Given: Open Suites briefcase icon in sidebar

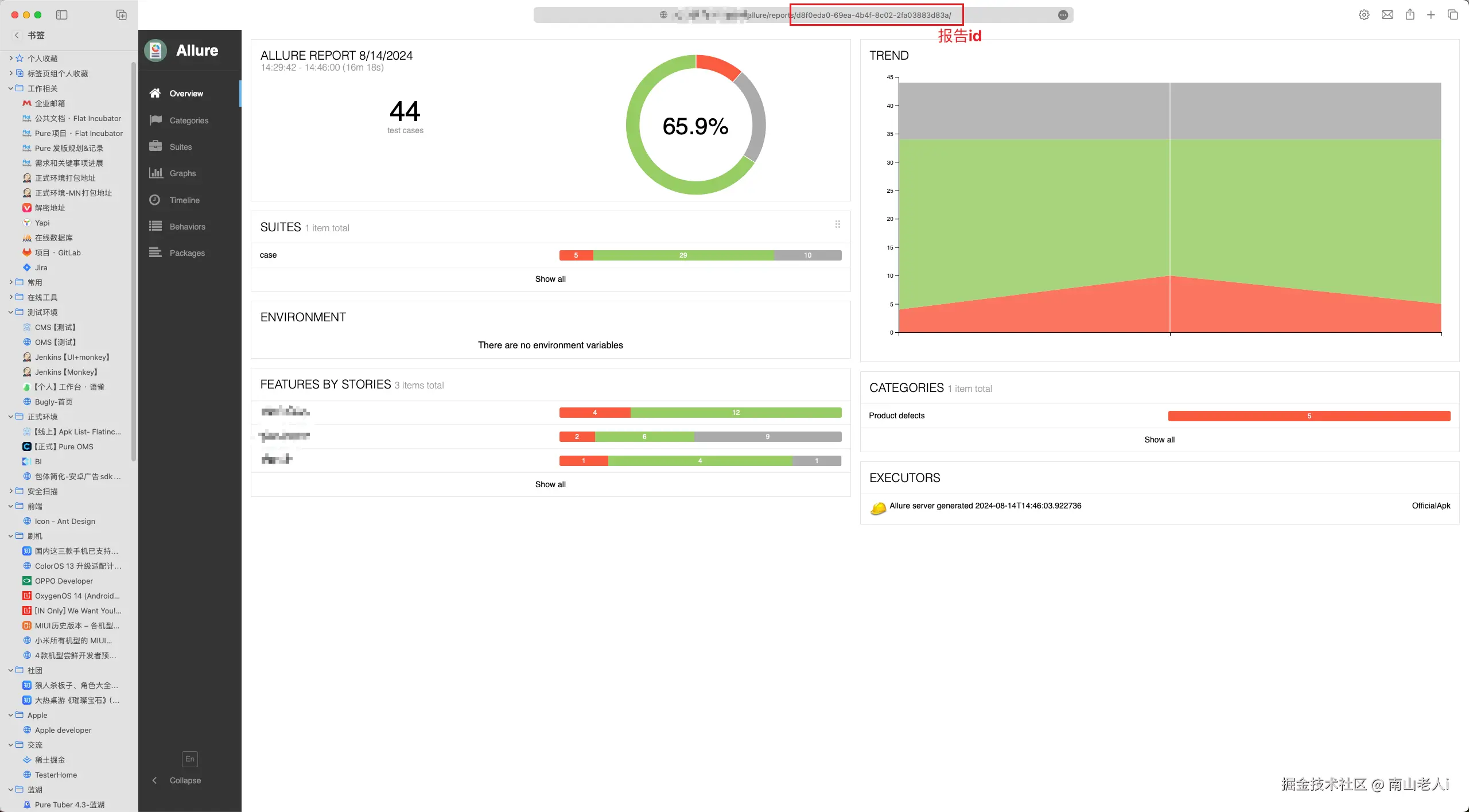Looking at the screenshot, I should [156, 146].
